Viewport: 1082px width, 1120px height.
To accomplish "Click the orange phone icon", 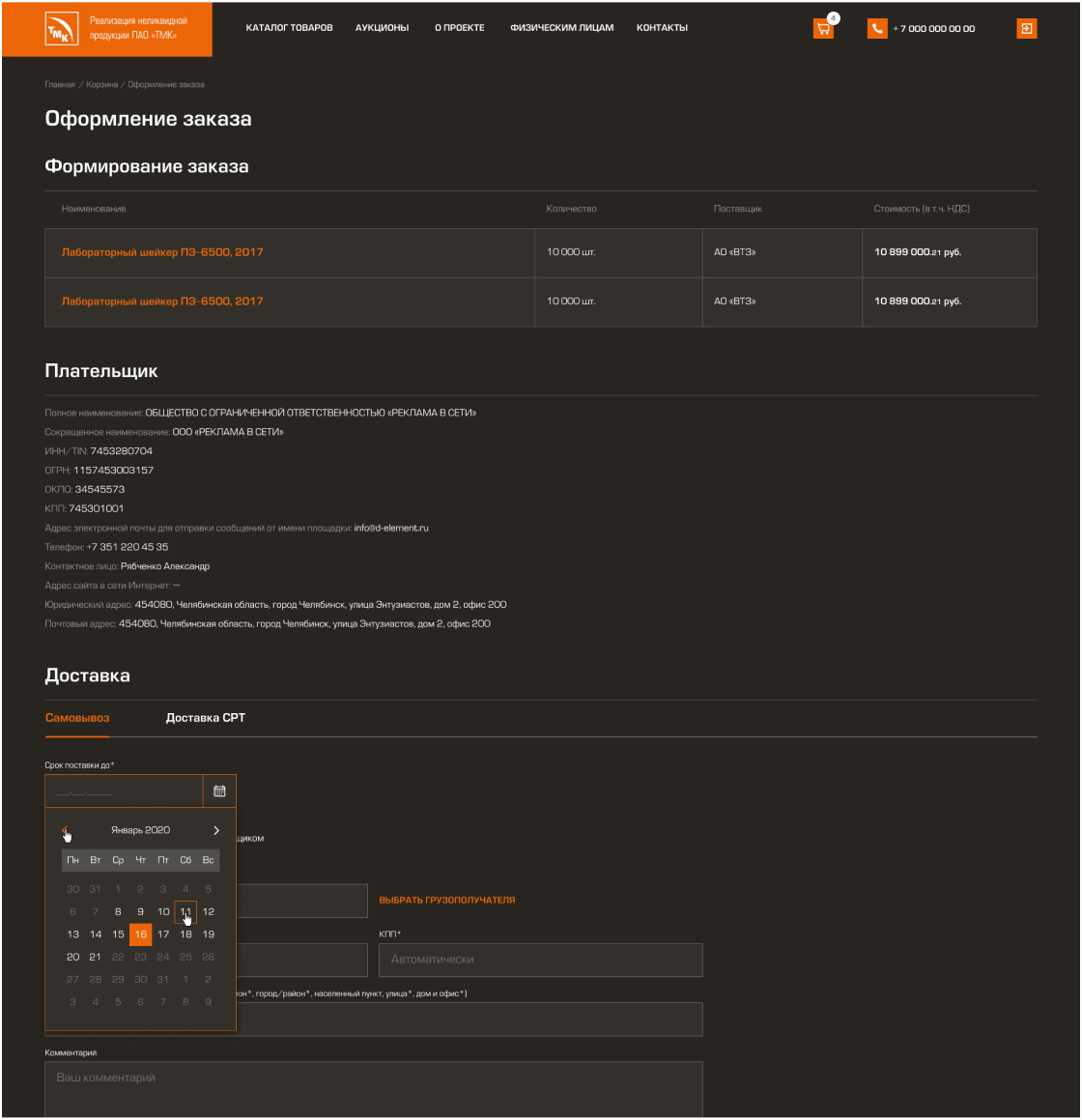I will [x=877, y=29].
